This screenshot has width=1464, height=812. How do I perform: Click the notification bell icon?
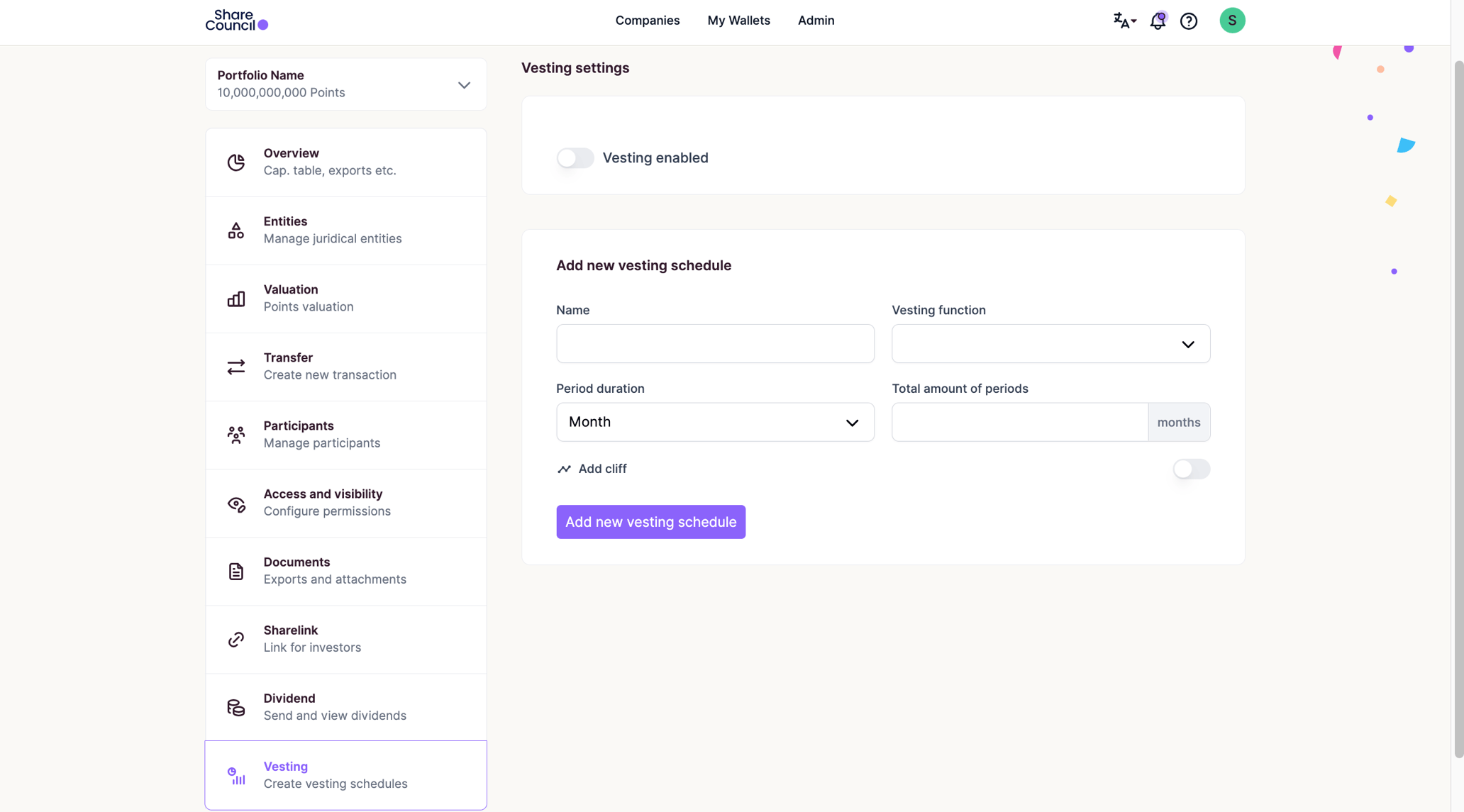[x=1157, y=21]
